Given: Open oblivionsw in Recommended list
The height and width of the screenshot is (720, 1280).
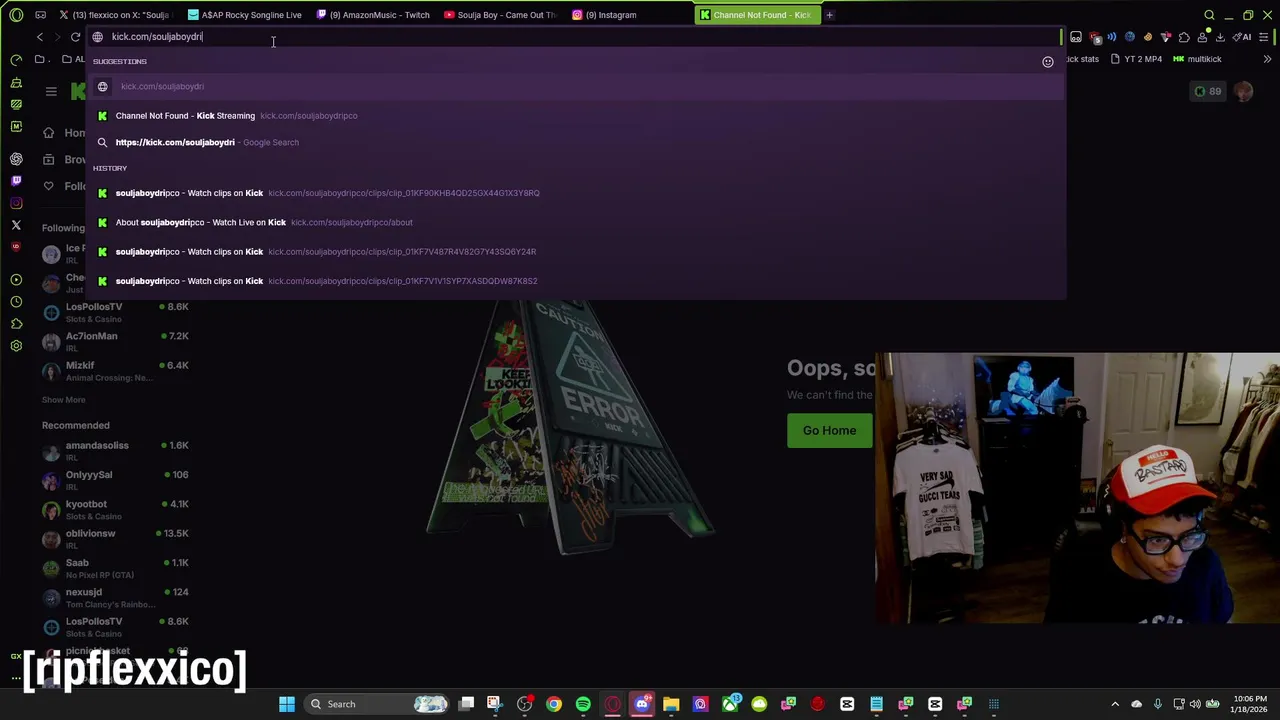Looking at the screenshot, I should (115, 539).
